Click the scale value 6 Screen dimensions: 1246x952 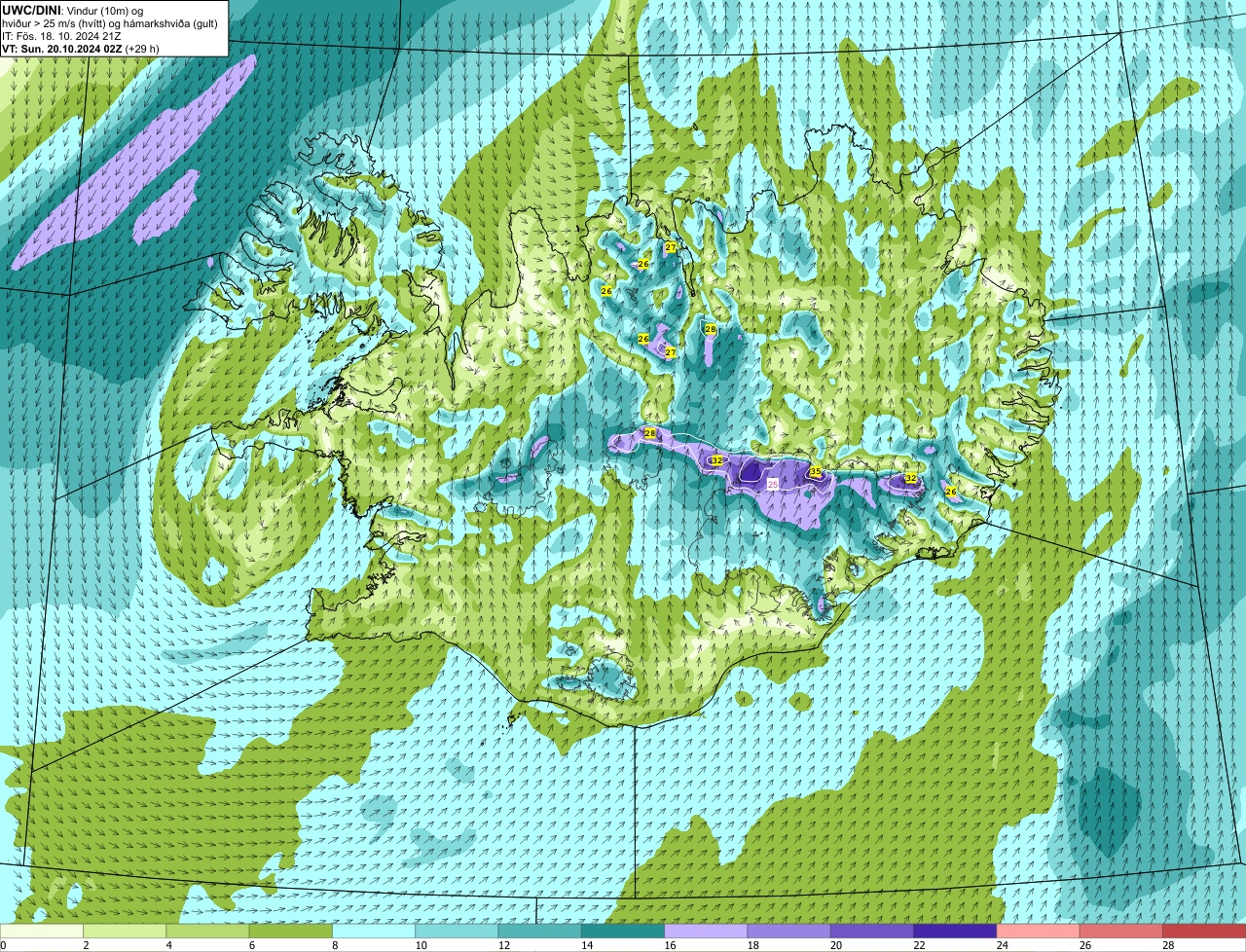252,945
